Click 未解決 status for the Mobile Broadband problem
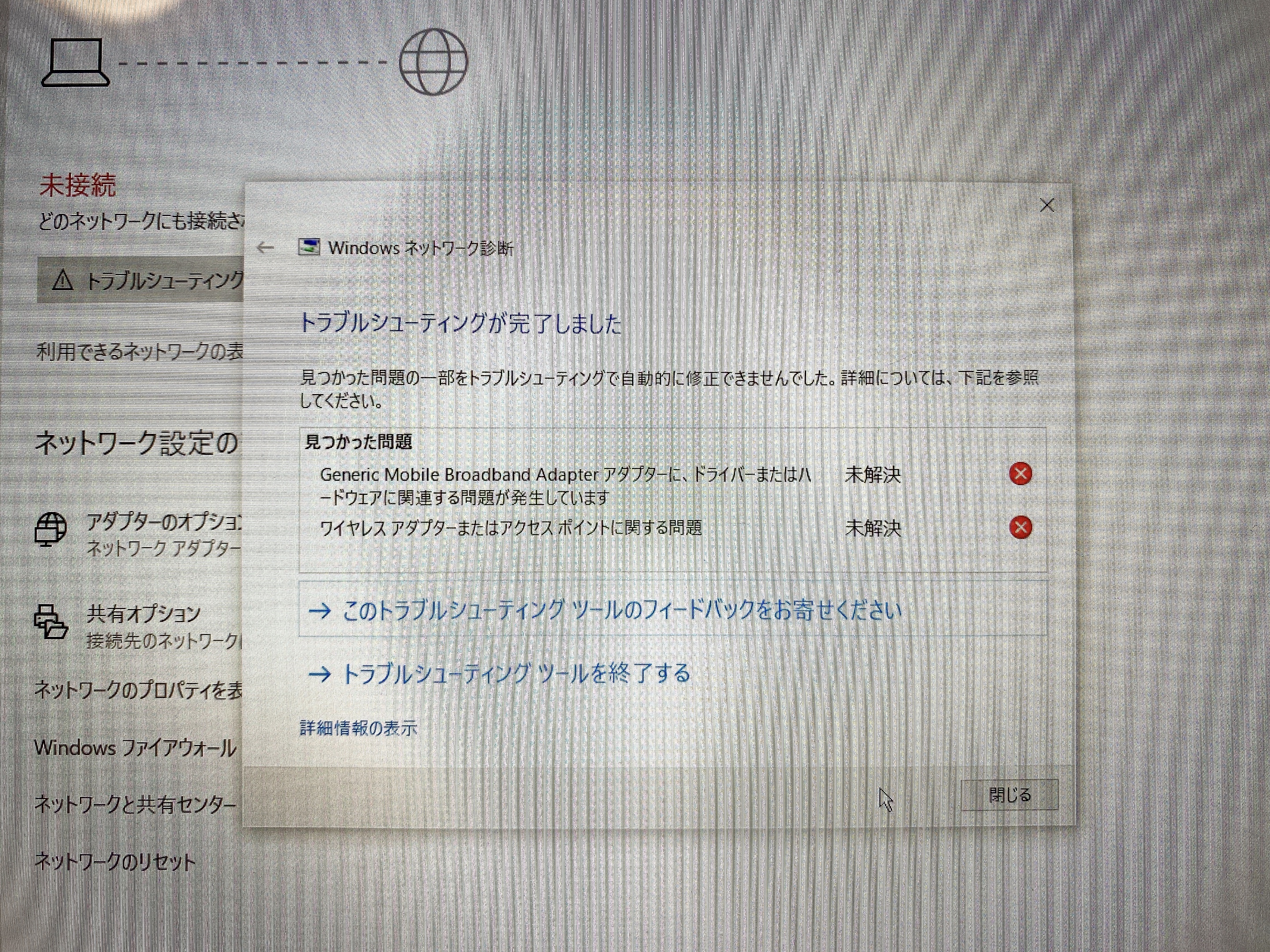1270x952 pixels. (x=873, y=475)
